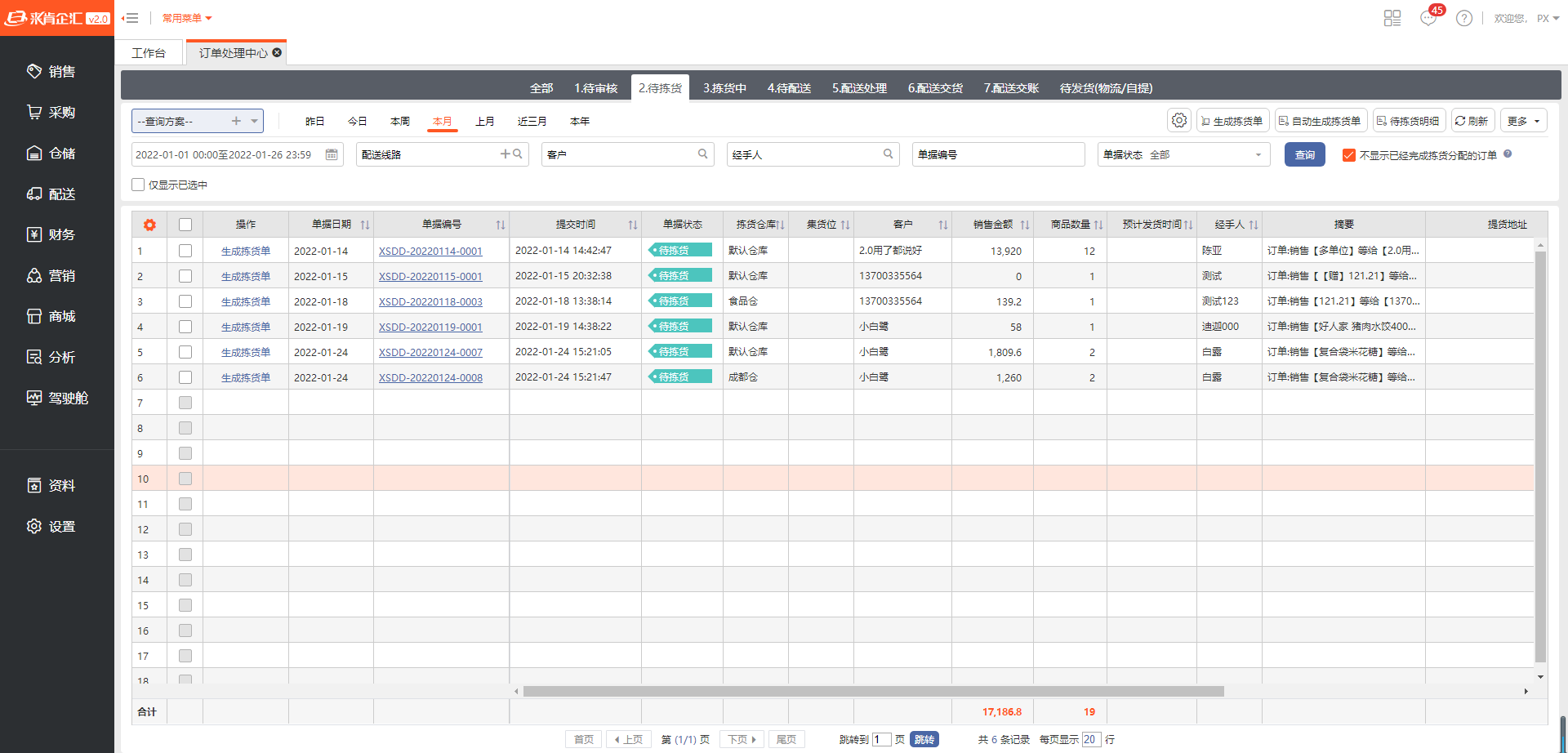The height and width of the screenshot is (753, 1568).
Task: Switch to the 3.拣货中 tab
Action: [x=724, y=88]
